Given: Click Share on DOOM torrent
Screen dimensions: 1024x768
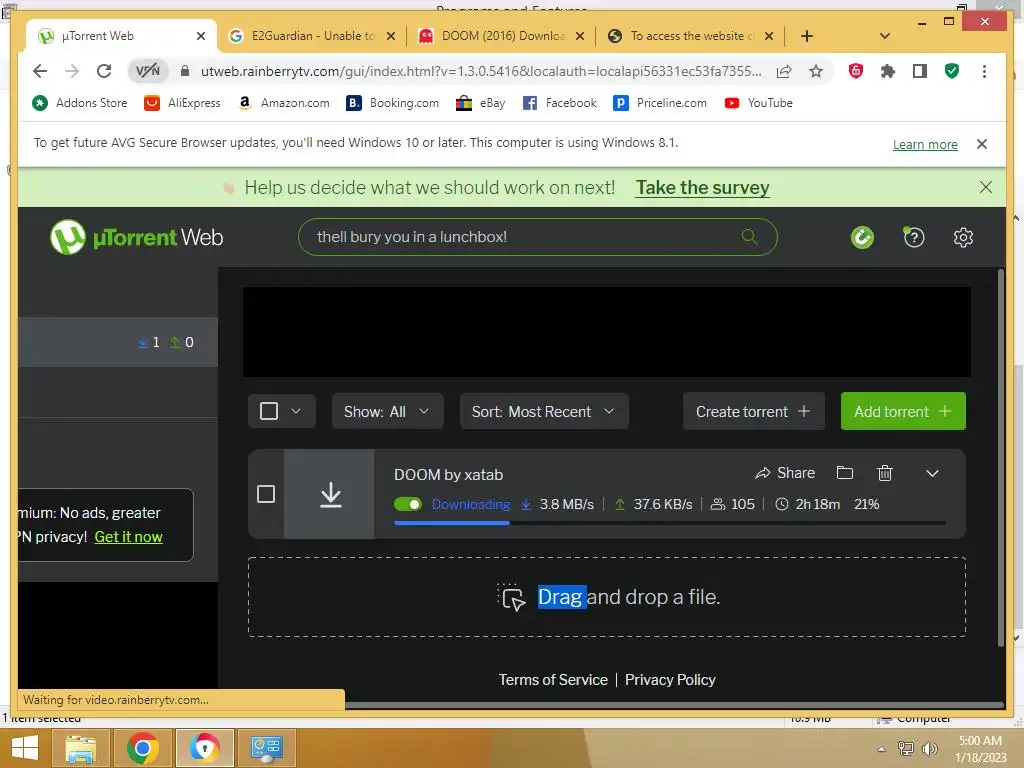Looking at the screenshot, I should [x=785, y=473].
